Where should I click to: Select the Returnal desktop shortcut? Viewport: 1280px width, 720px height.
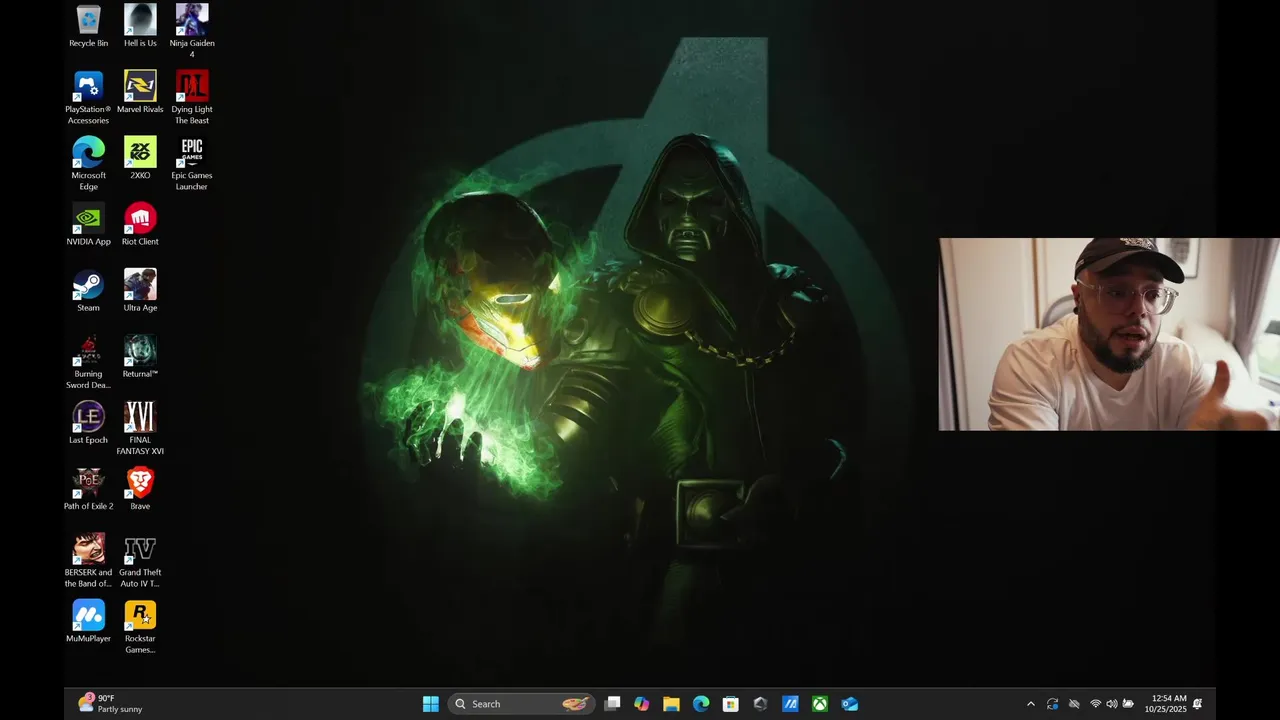pos(140,356)
